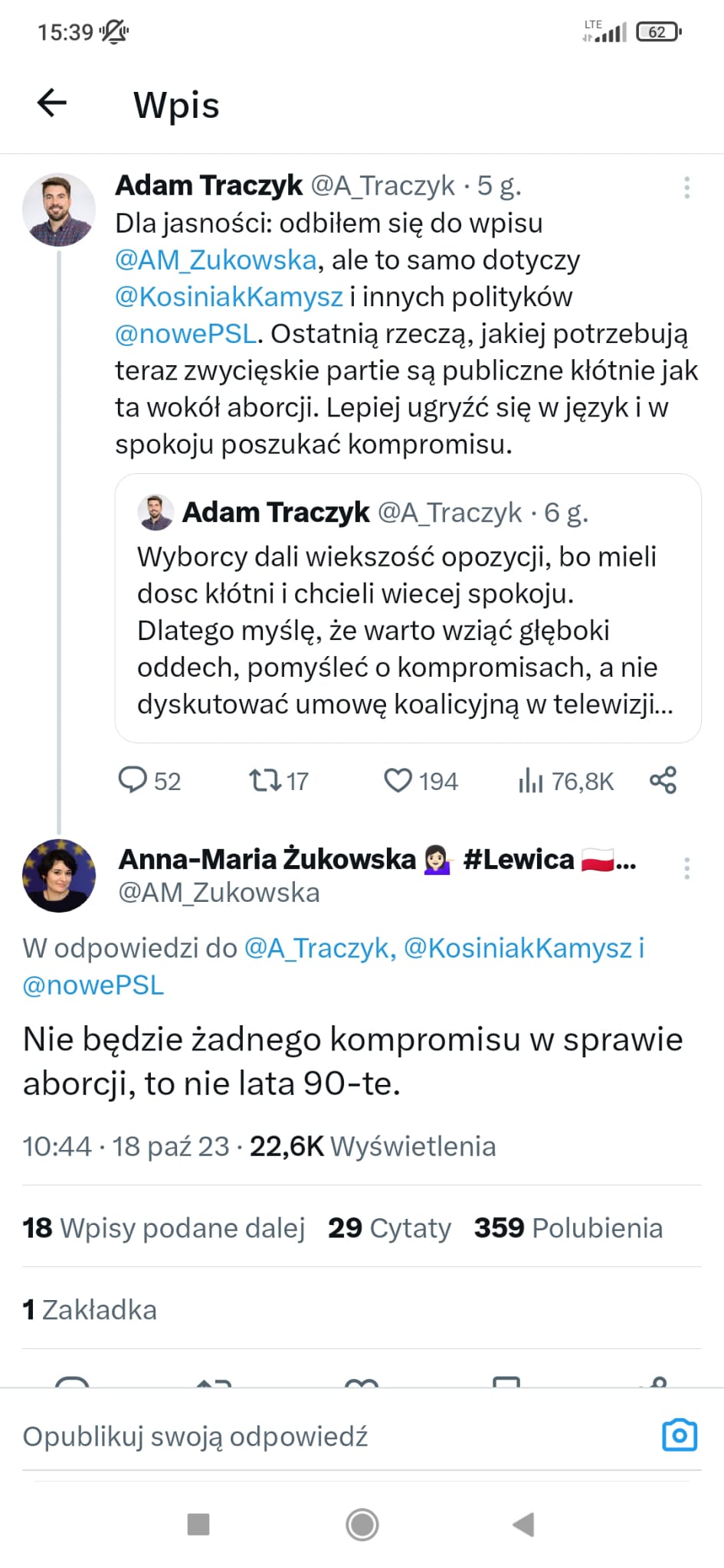View 18 Wpisy podane dalej list
724x1568 pixels.
coord(163,1227)
